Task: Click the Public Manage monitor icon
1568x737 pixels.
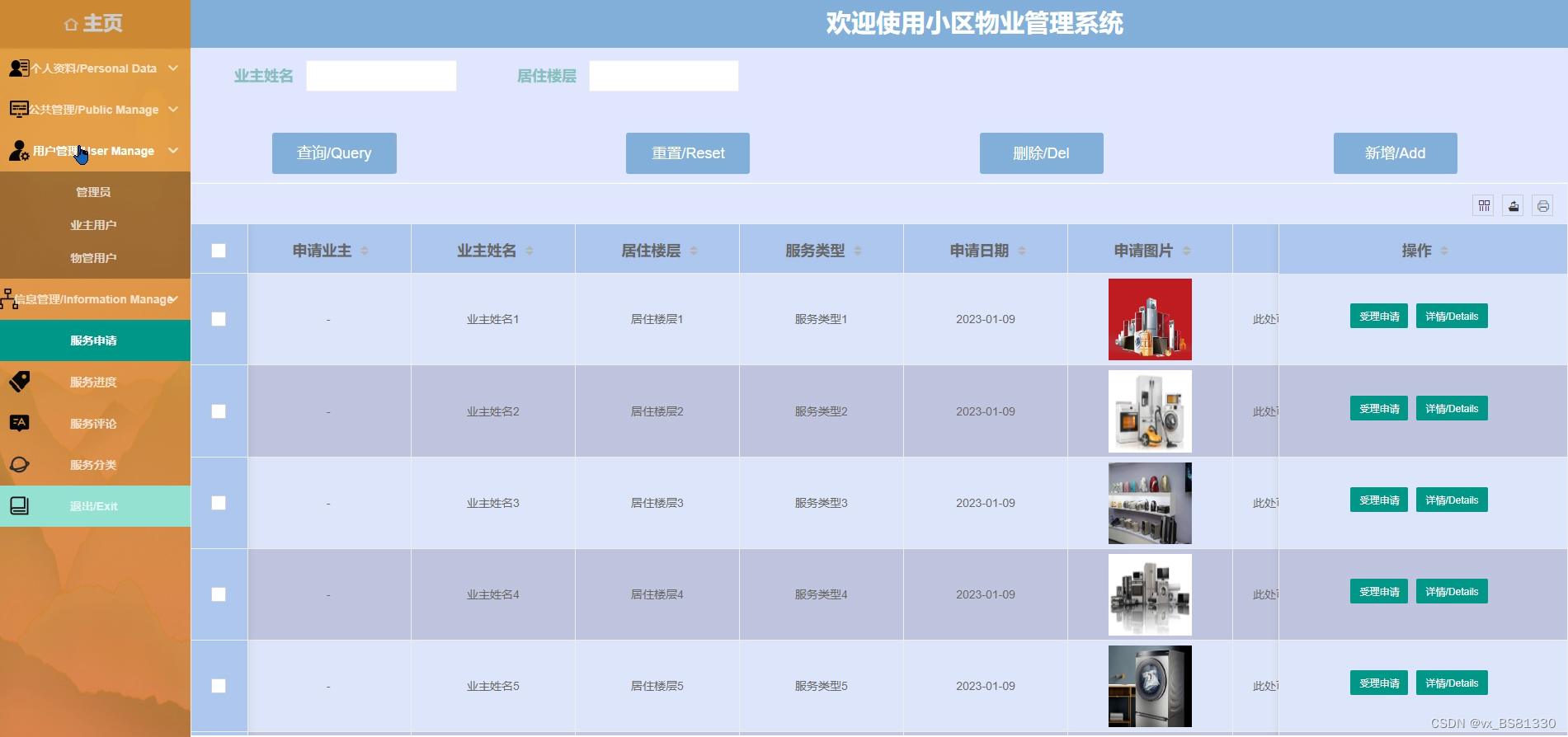Action: click(19, 109)
